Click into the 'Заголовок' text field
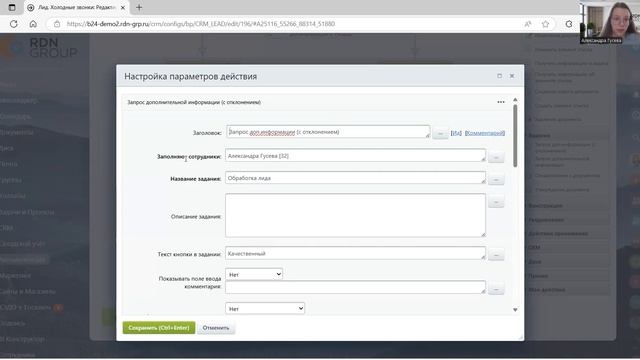 [328, 132]
